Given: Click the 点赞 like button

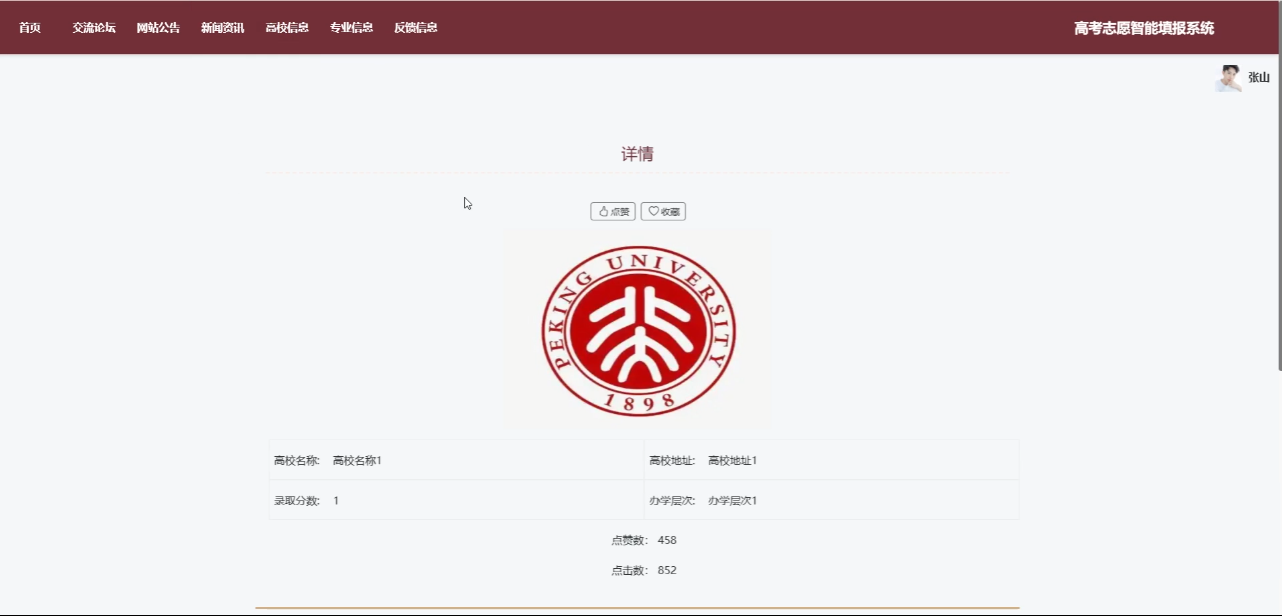Looking at the screenshot, I should [x=613, y=212].
